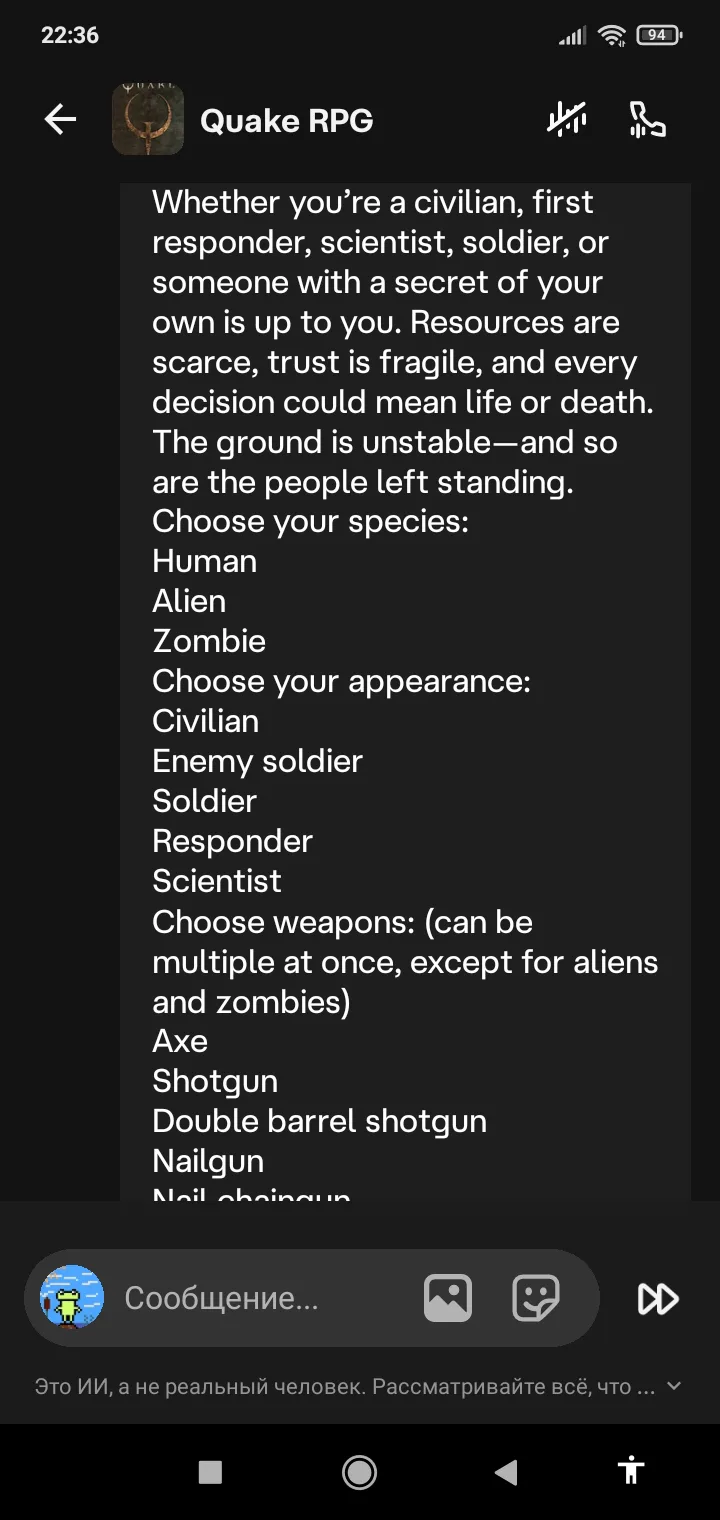
Task: Toggle the muted voice waveform icon
Action: [x=567, y=120]
